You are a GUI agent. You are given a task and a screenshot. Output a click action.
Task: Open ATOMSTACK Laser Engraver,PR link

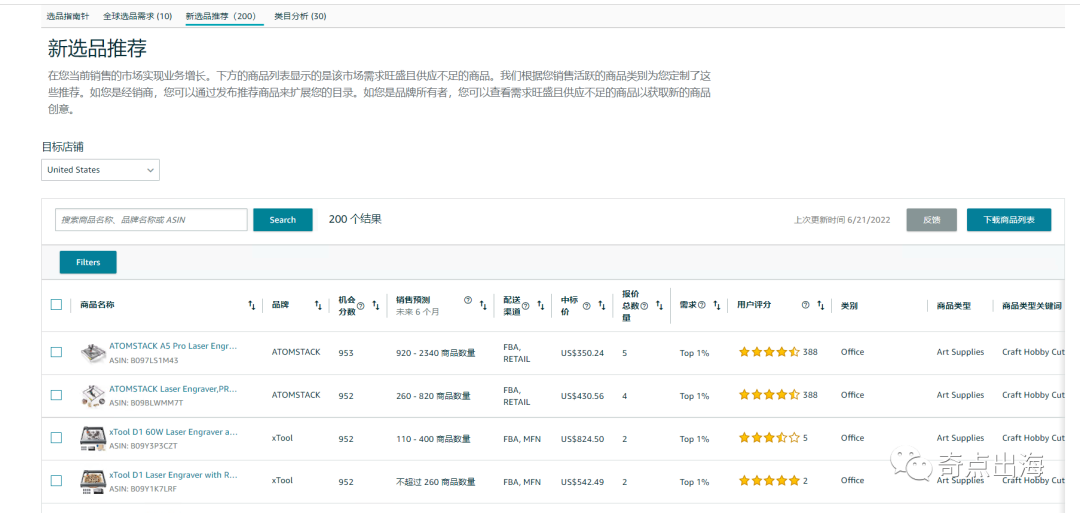point(173,390)
